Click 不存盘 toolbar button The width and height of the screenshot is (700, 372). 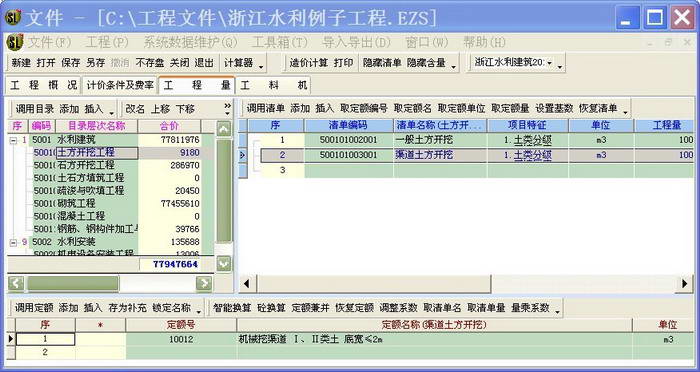150,63
